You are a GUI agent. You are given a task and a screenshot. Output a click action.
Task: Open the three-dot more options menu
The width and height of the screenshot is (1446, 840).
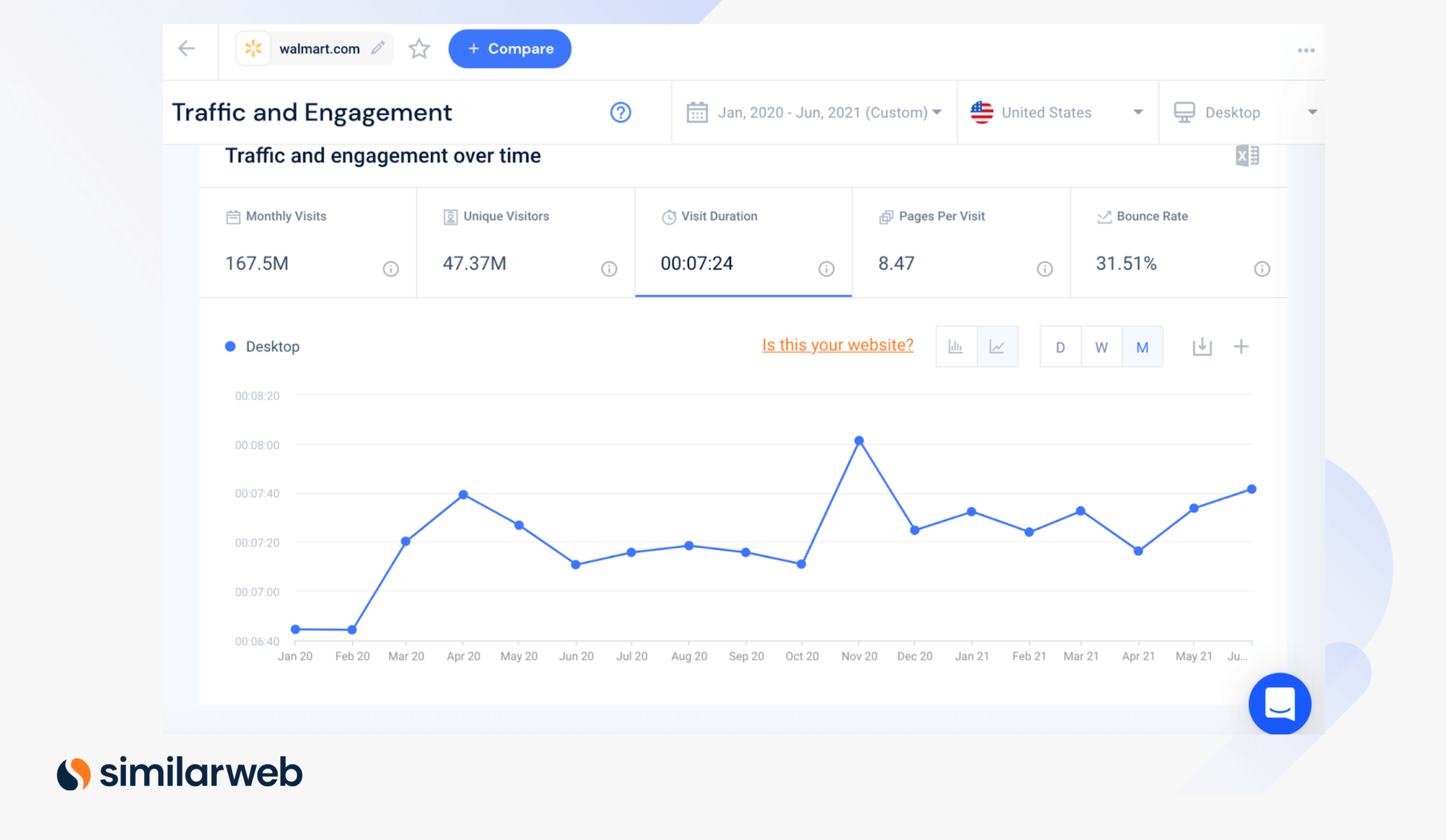pos(1306,50)
